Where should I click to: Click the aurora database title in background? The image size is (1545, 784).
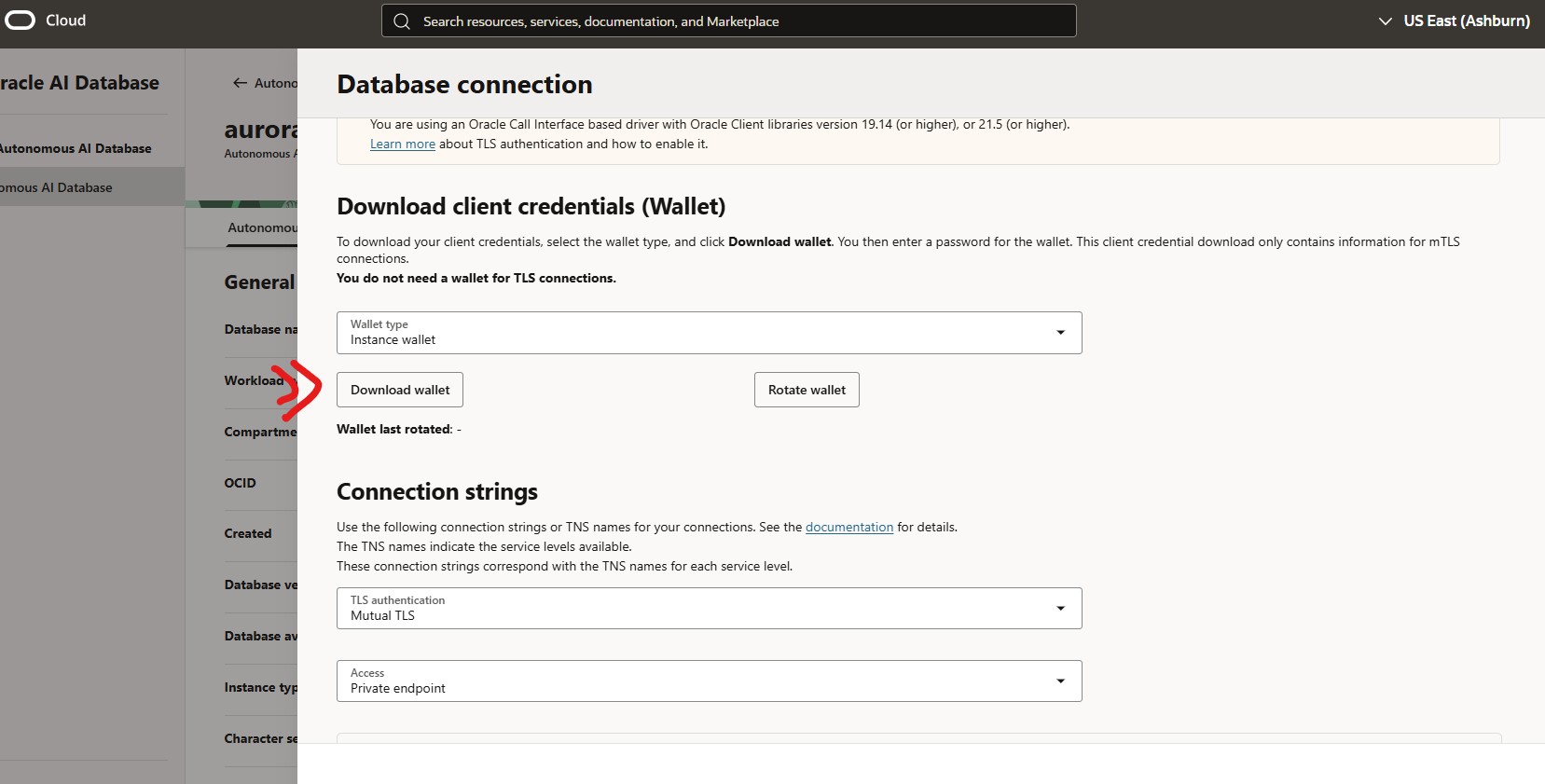pos(261,130)
